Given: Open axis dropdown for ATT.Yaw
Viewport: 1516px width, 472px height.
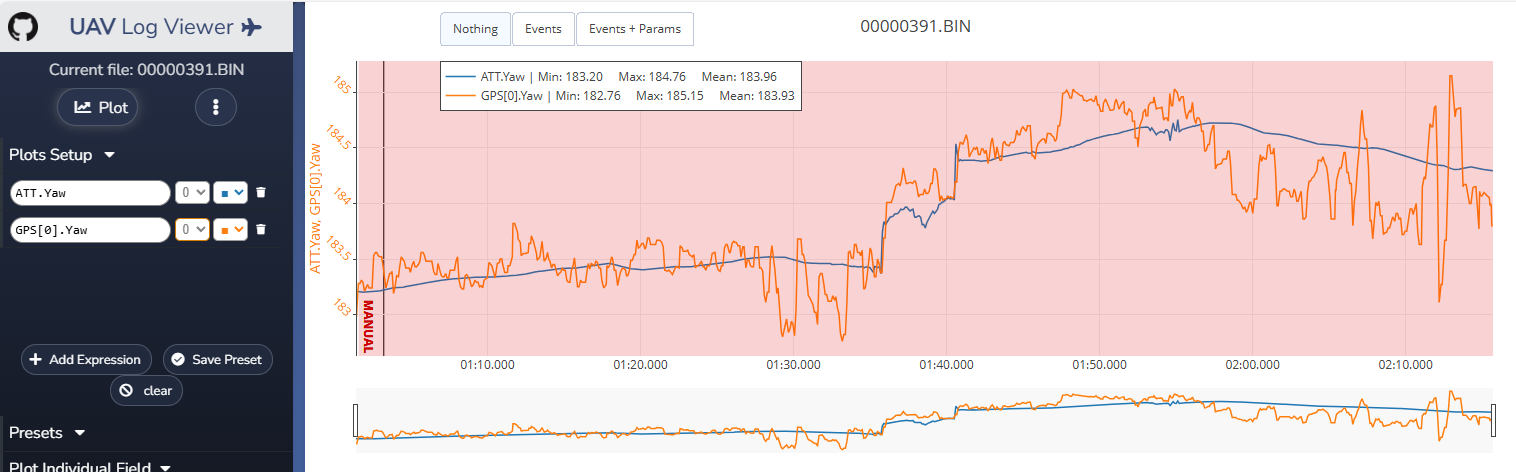Looking at the screenshot, I should tap(192, 192).
